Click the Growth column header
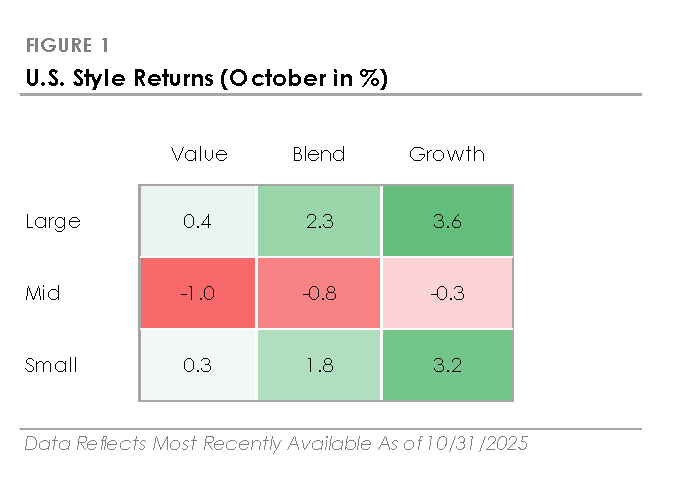 (x=447, y=154)
